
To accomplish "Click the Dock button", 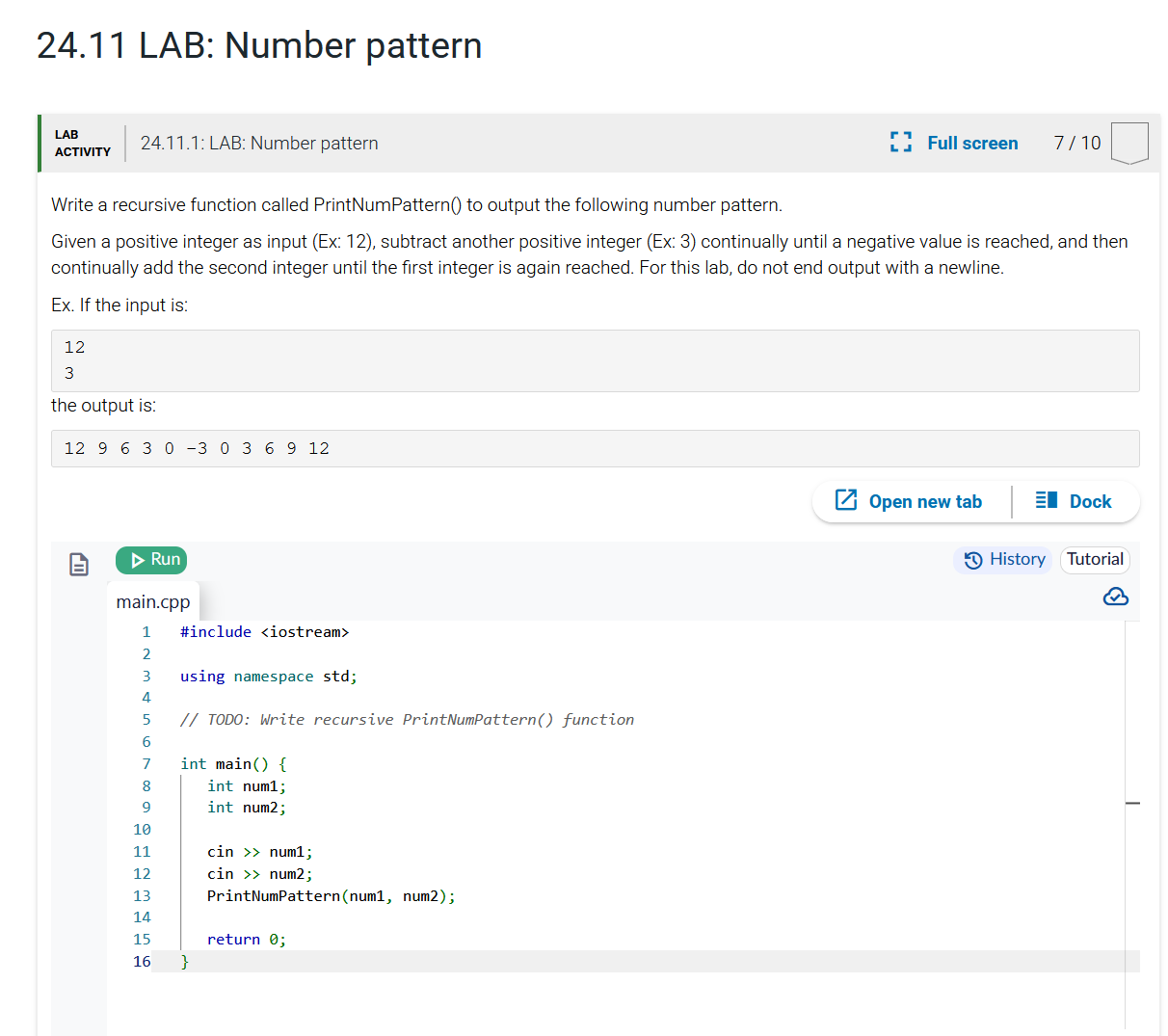I will (1076, 501).
